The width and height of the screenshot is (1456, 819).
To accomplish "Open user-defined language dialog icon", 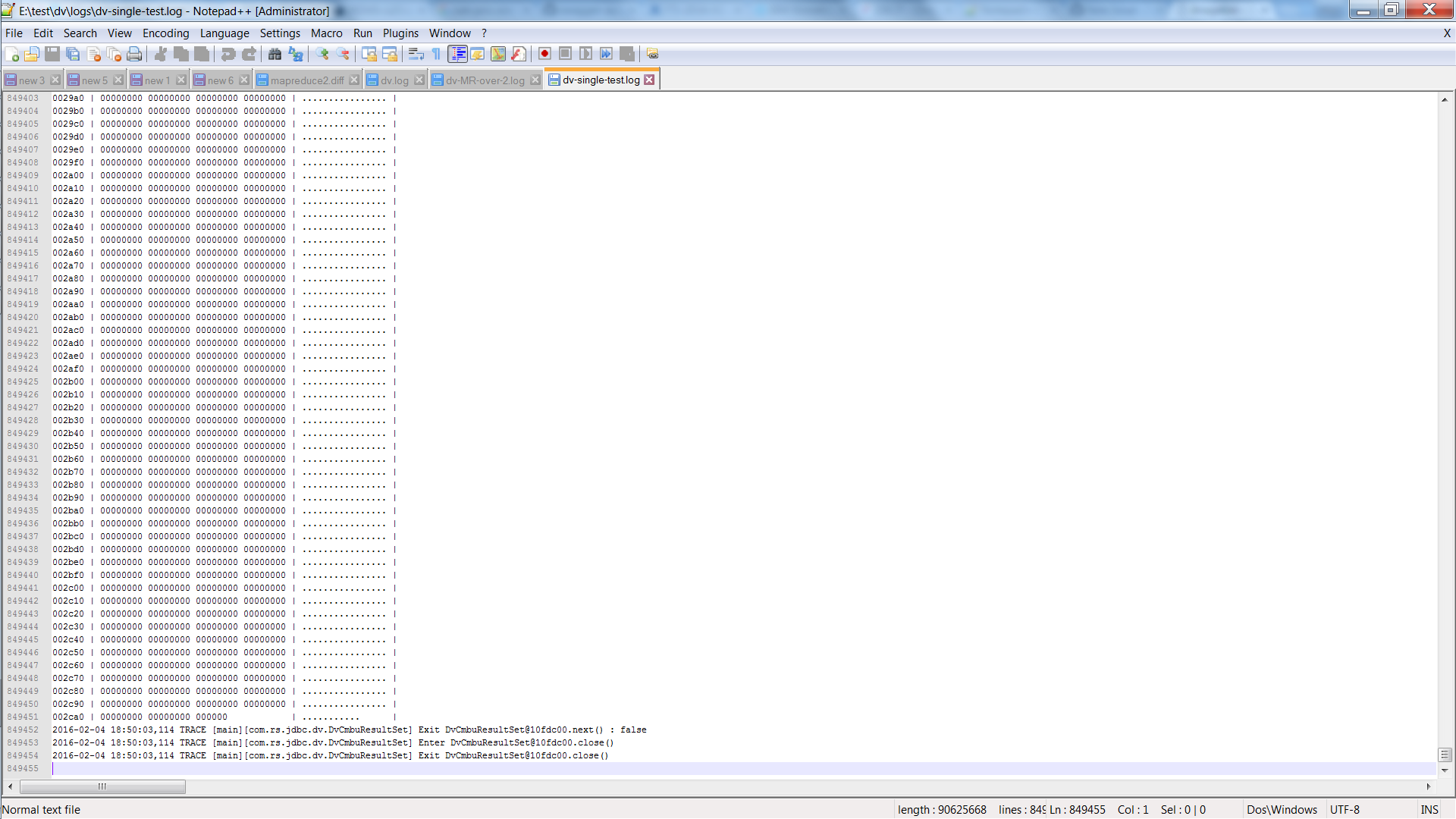I will click(478, 54).
